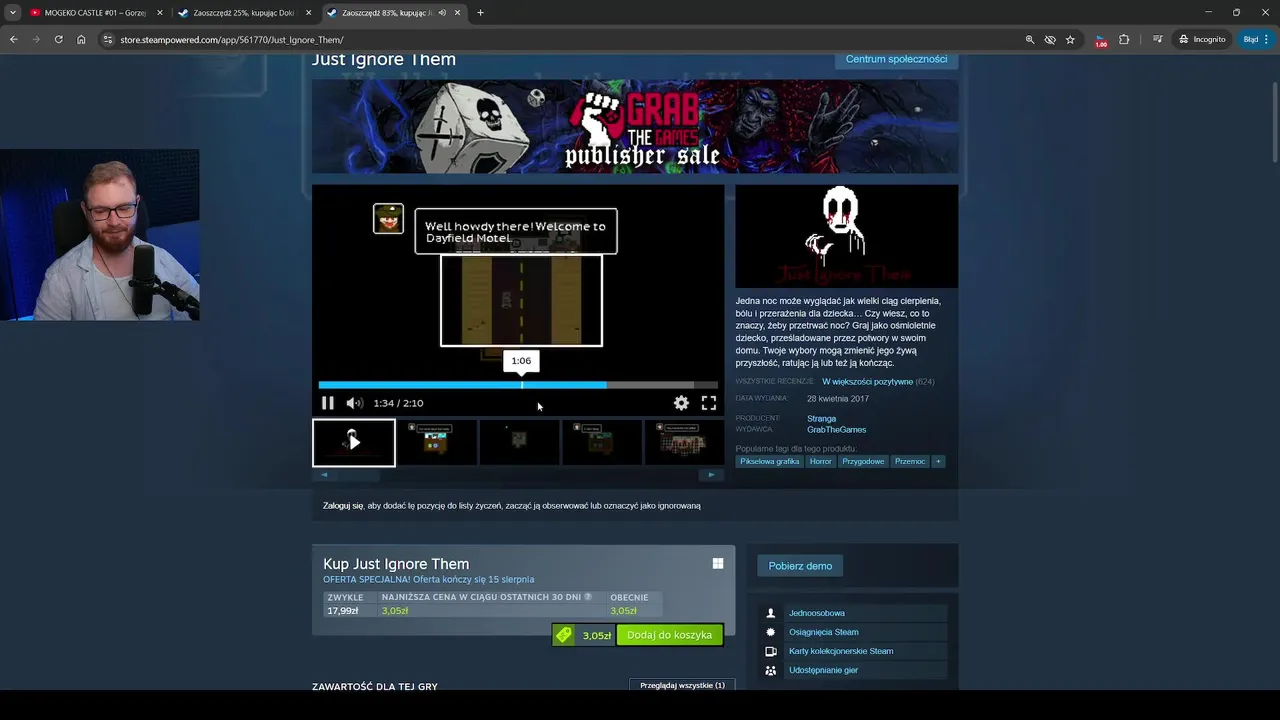
Task: Select the fourth screenshot thumbnail
Action: coord(602,442)
